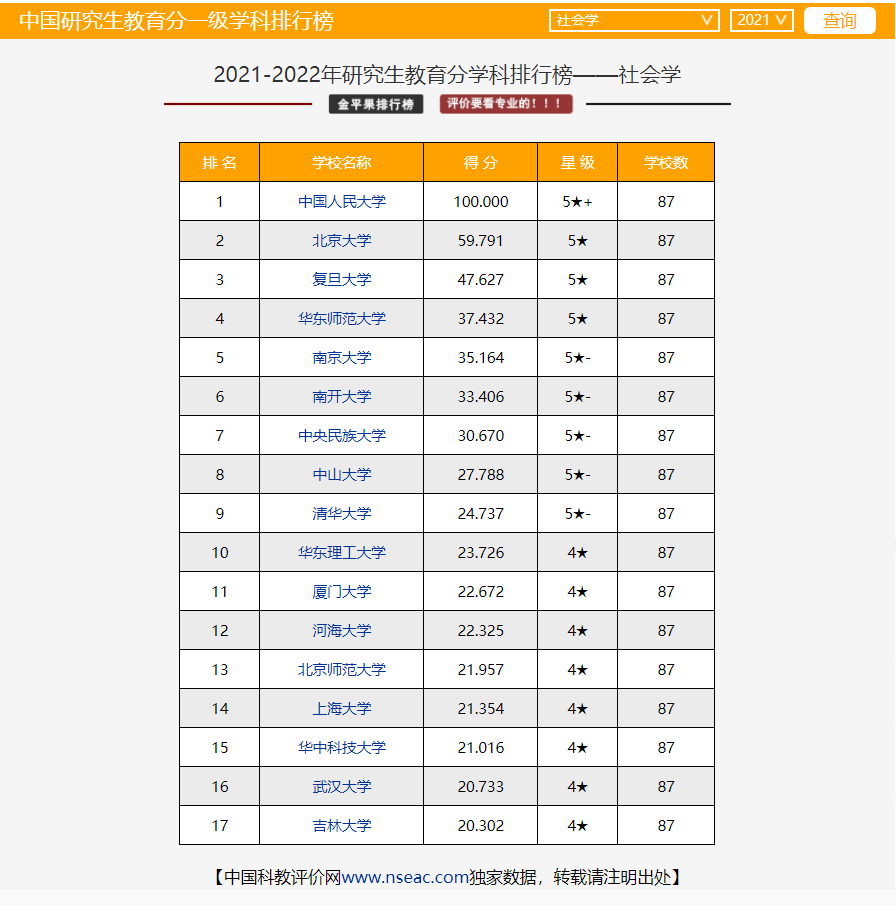896x905 pixels.
Task: Open the 2021 year dropdown
Action: [761, 20]
